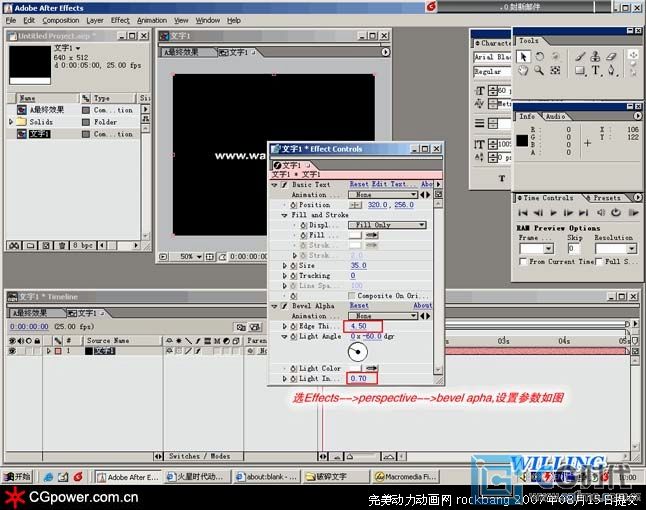Viewport: 646px width, 510px height.
Task: Click the trash icon in Project window
Action: 62,246
